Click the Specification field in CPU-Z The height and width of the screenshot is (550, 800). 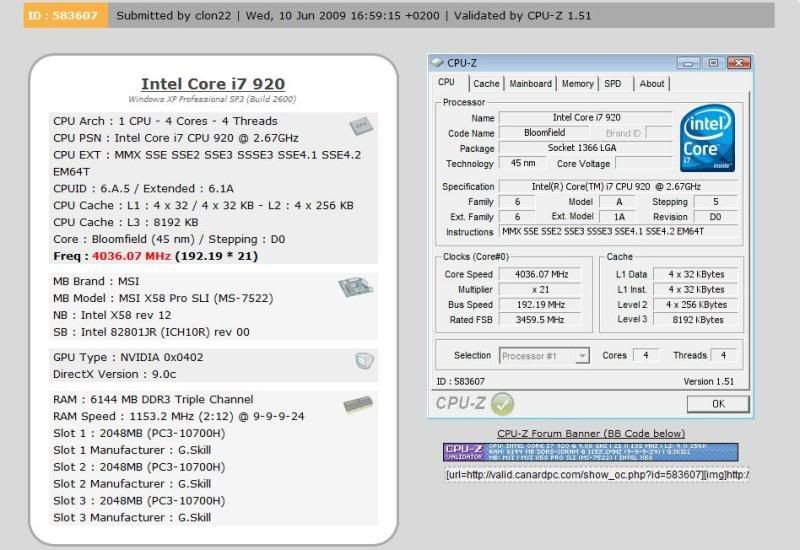618,187
